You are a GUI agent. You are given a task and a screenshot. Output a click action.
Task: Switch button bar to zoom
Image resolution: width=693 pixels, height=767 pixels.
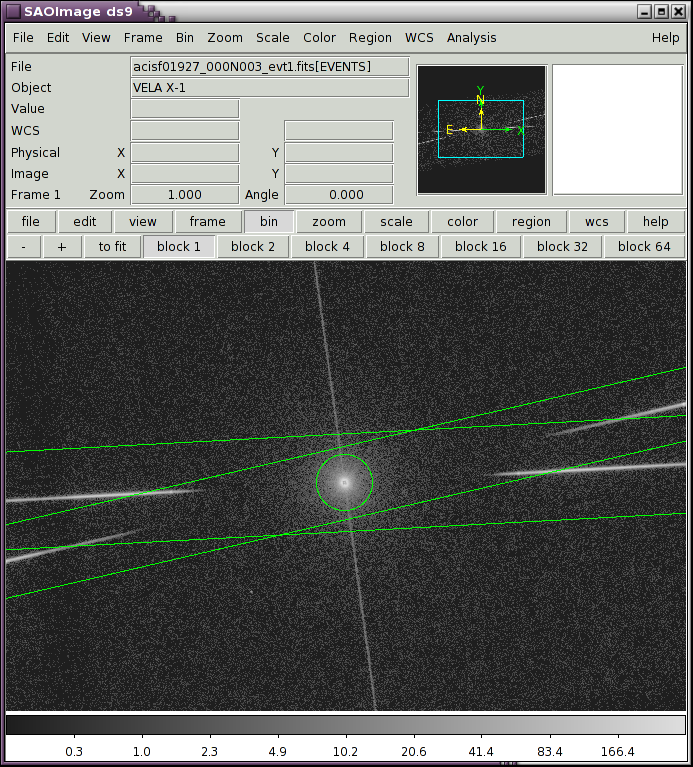pyautogui.click(x=328, y=222)
